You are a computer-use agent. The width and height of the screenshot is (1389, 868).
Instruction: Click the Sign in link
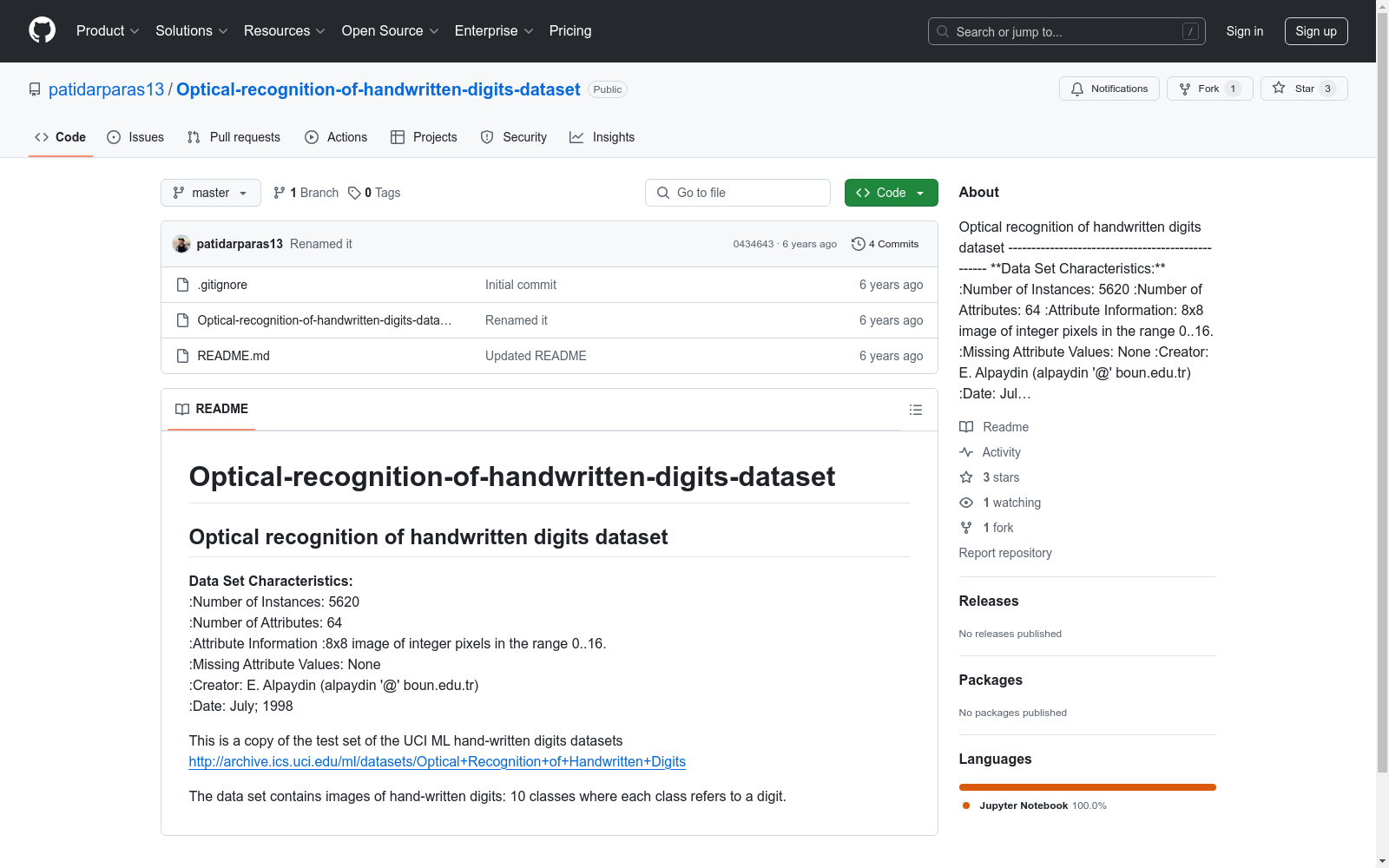[x=1245, y=31]
